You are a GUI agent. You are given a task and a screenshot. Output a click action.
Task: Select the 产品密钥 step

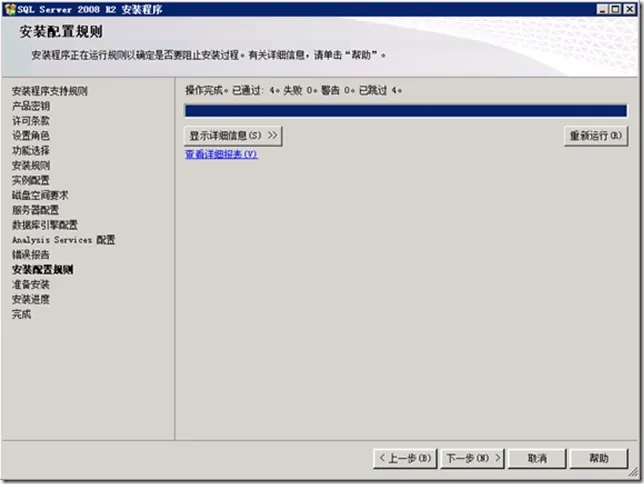31,106
